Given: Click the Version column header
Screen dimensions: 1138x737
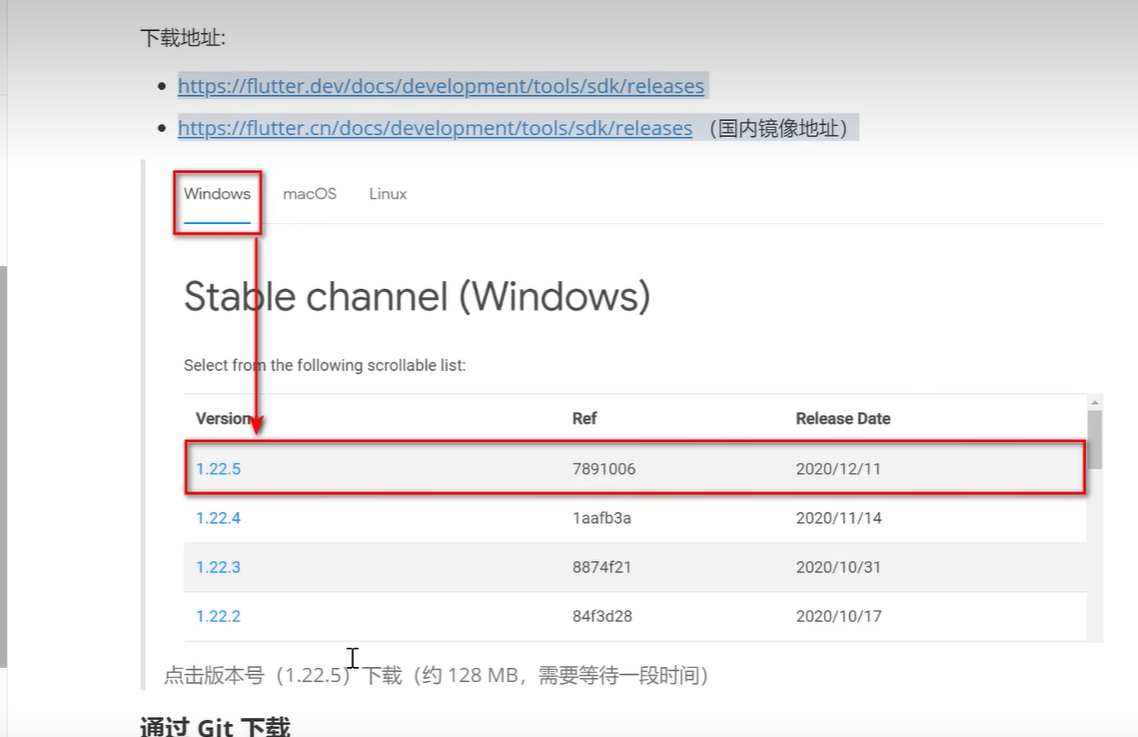Looking at the screenshot, I should (223, 419).
